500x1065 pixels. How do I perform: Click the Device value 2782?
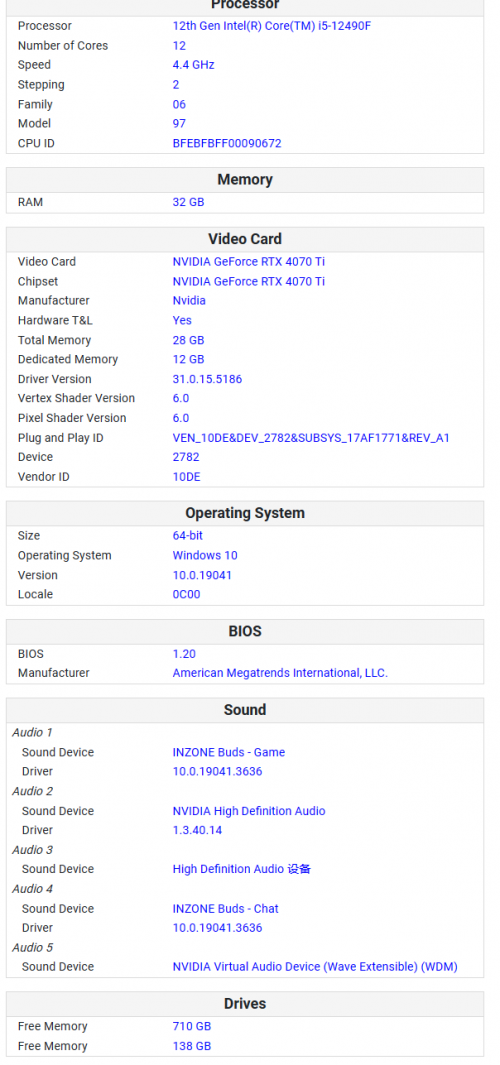coord(186,457)
